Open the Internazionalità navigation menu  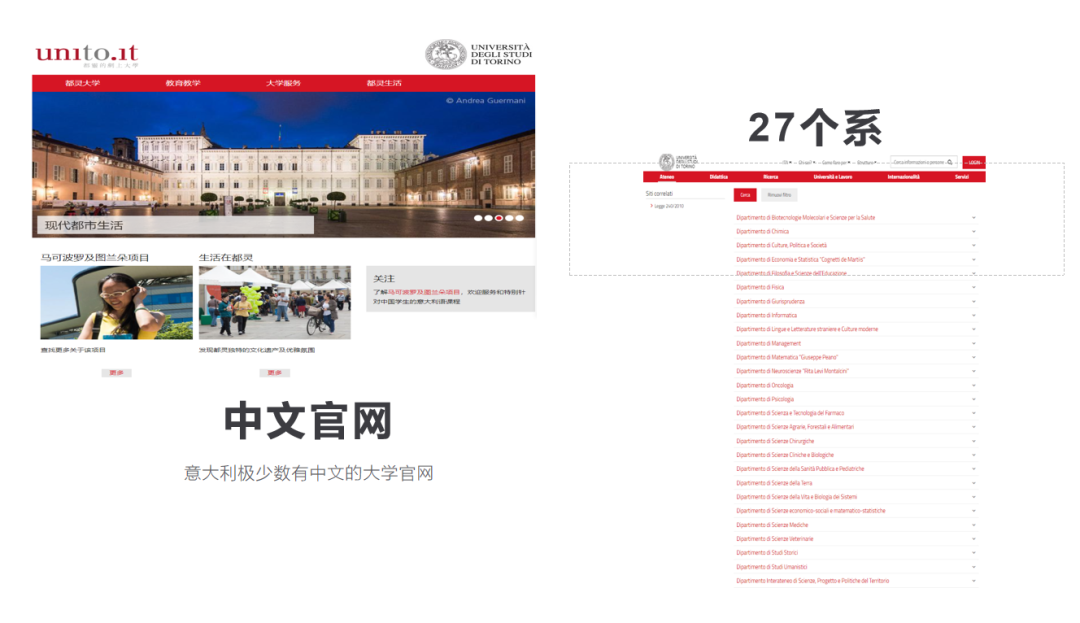[x=903, y=177]
